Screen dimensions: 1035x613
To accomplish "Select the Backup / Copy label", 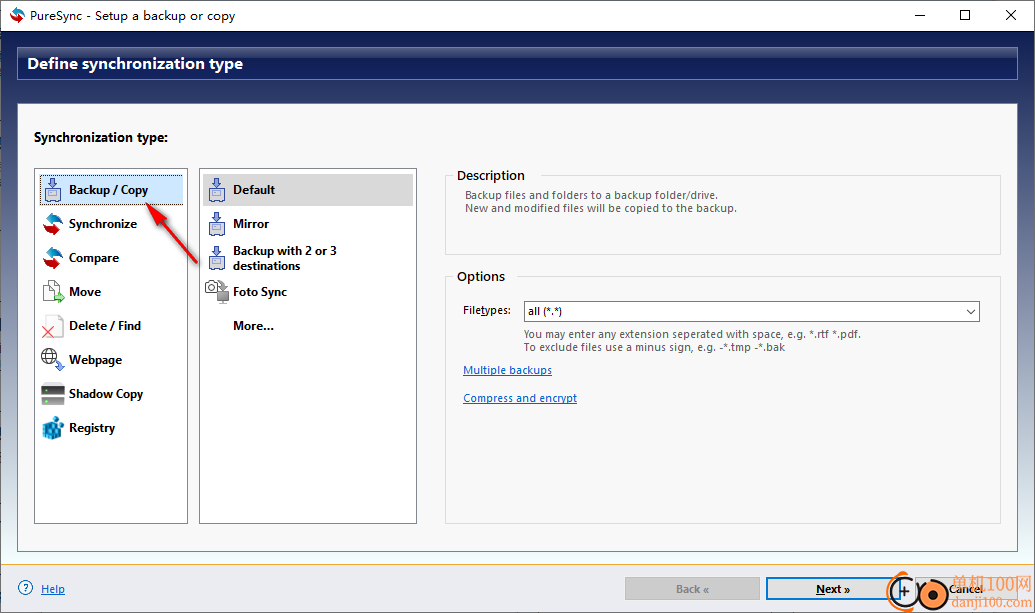I will pos(108,190).
